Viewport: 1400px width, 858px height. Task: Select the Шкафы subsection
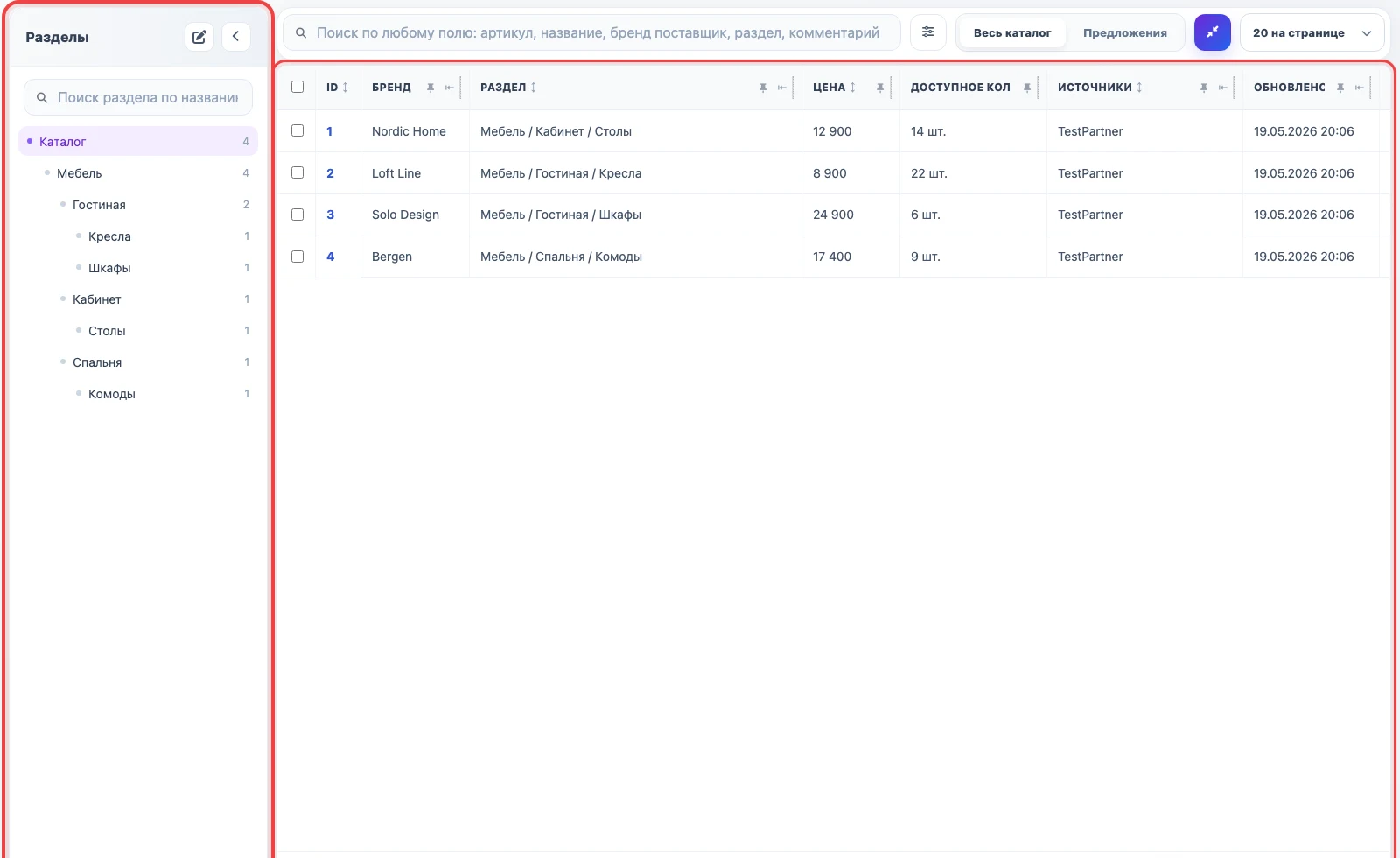point(138,268)
